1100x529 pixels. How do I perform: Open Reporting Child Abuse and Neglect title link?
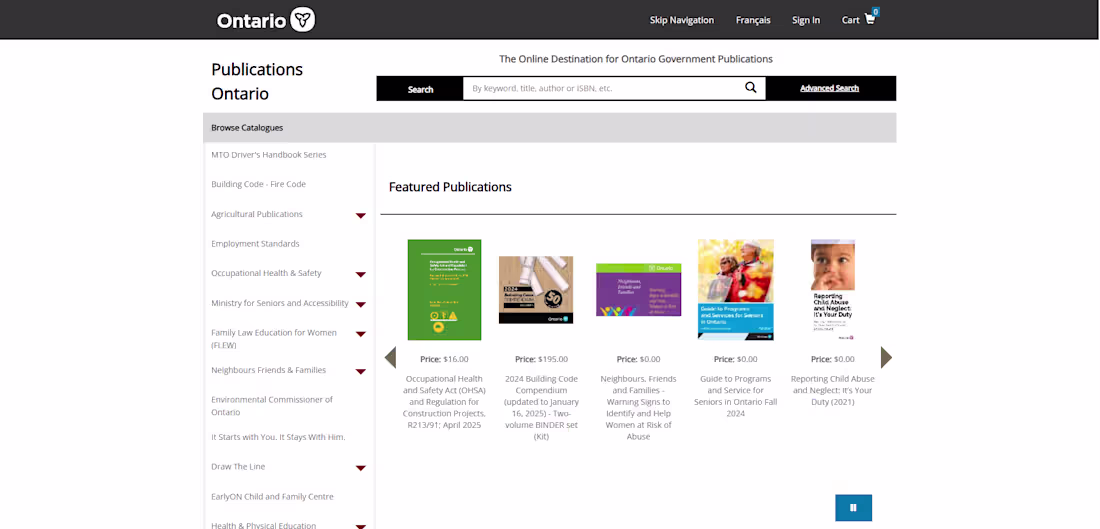click(x=833, y=390)
